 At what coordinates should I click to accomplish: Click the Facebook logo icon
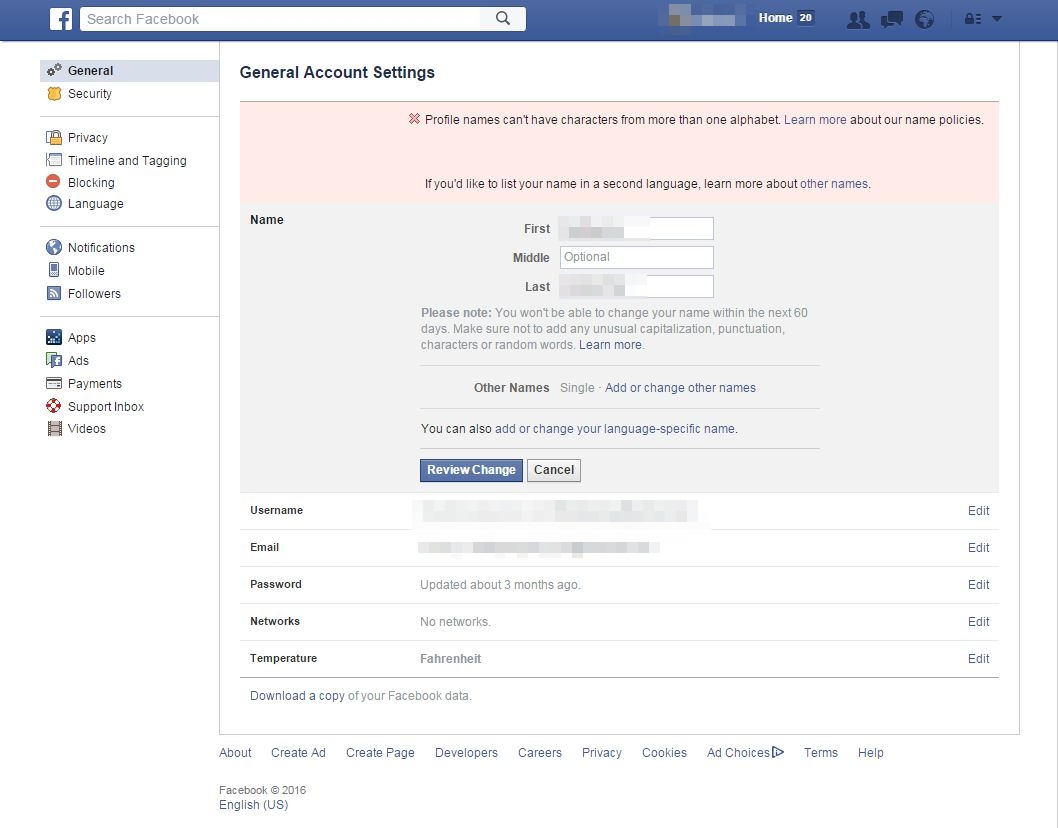(x=61, y=19)
